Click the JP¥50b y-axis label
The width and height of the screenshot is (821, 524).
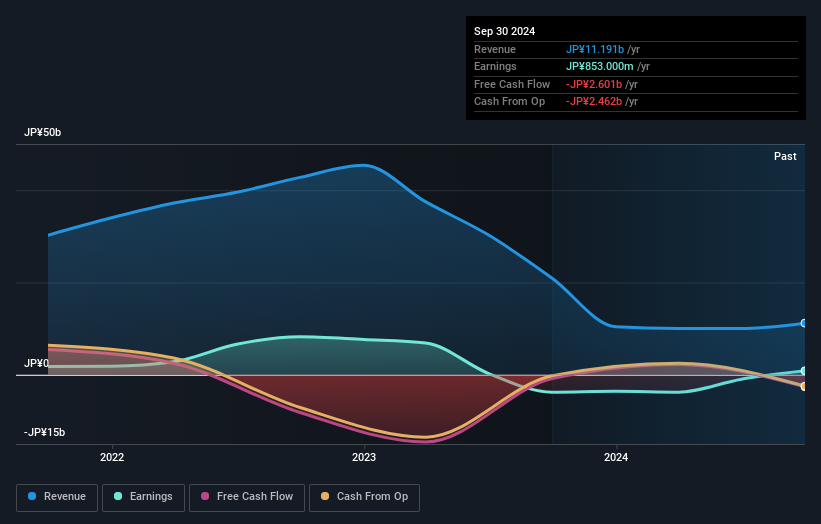click(x=44, y=133)
